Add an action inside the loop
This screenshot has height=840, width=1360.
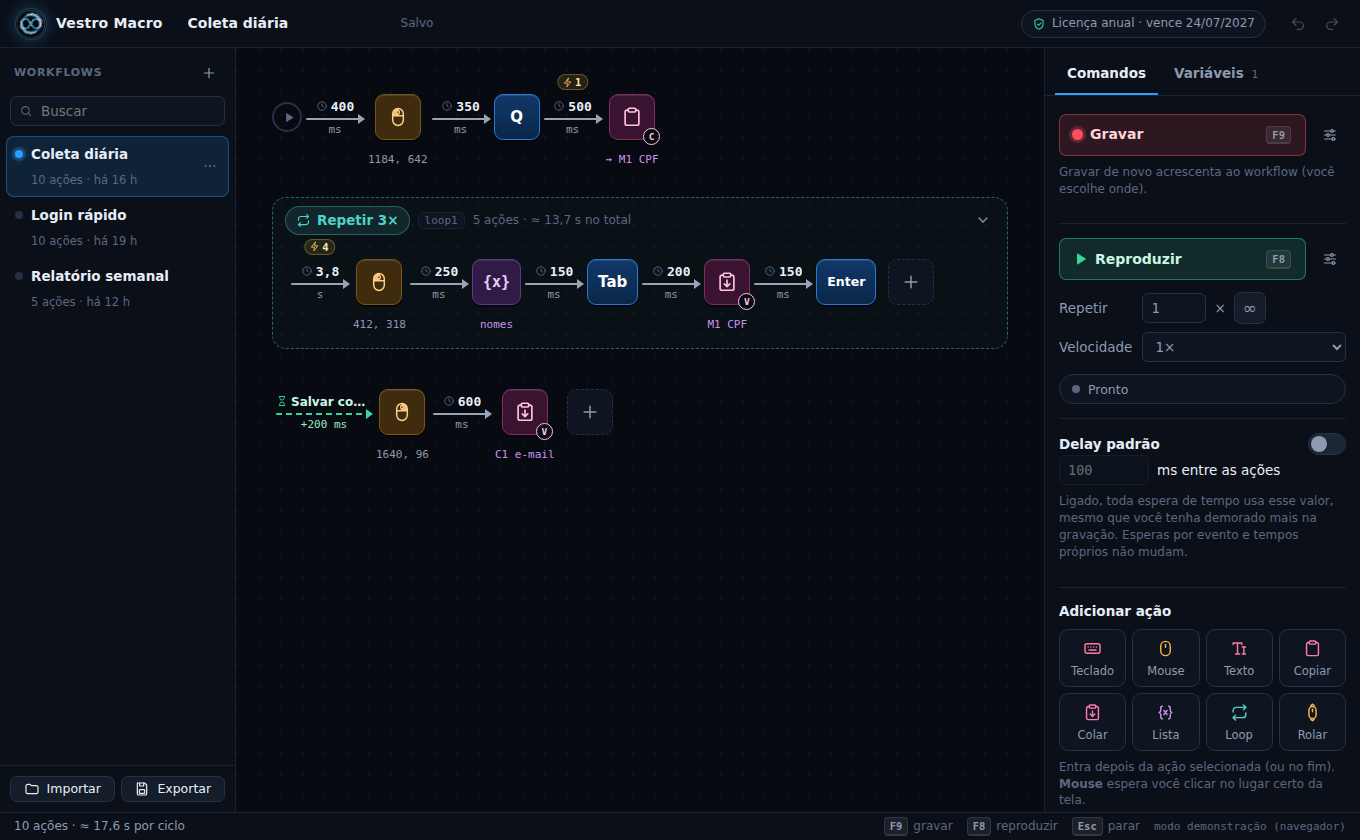(911, 282)
